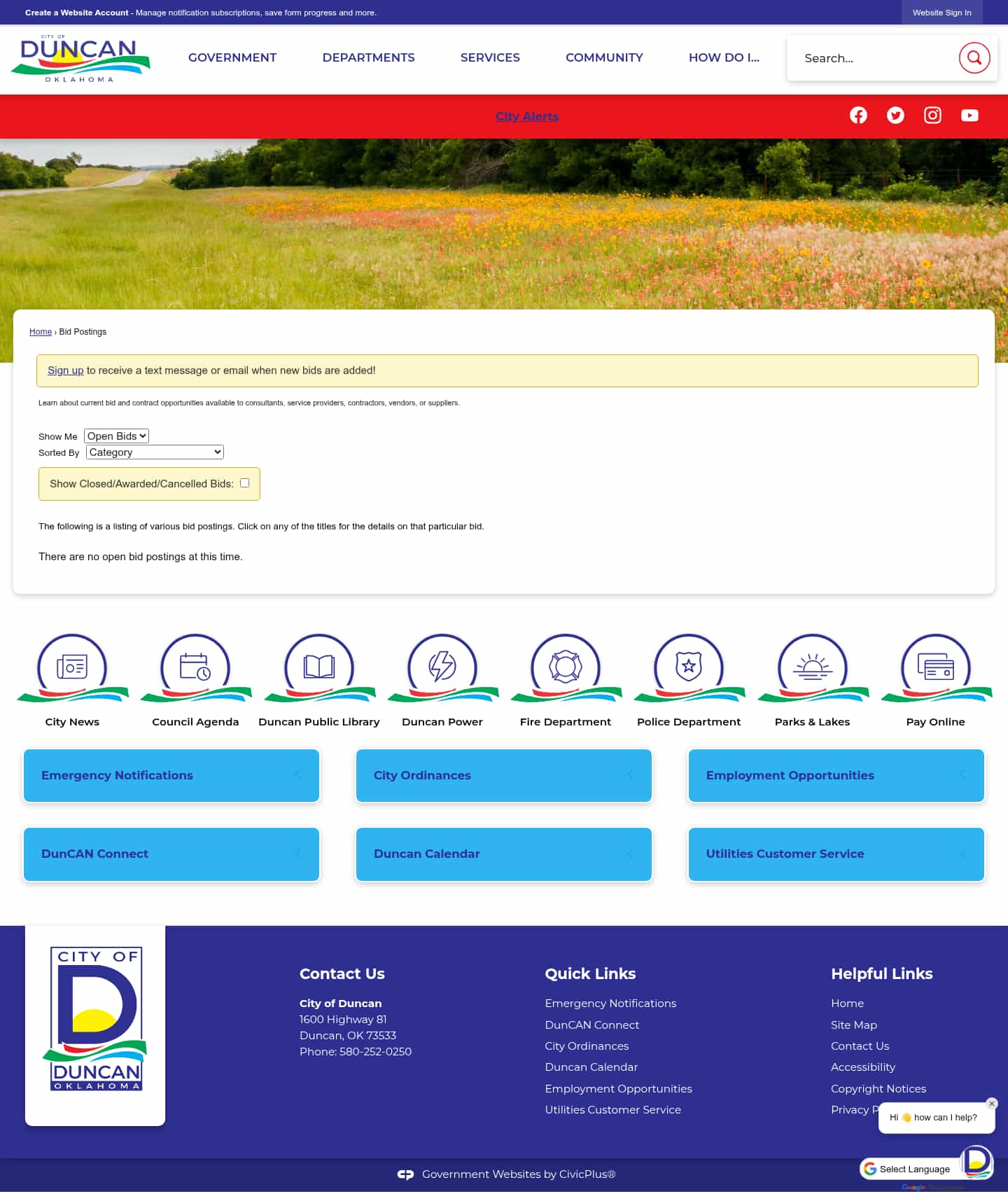The width and height of the screenshot is (1008, 1194).
Task: Expand the Community menu
Action: point(604,57)
